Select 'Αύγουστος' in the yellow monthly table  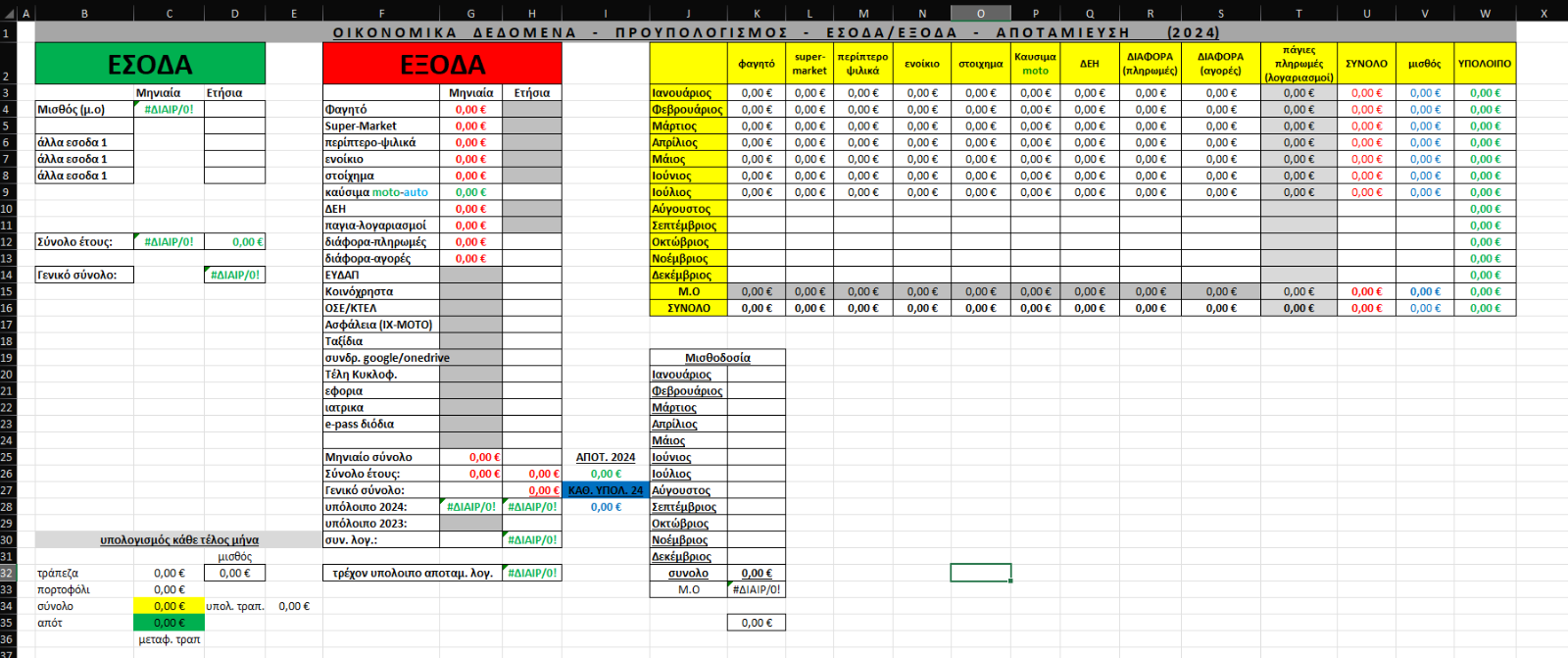click(688, 209)
